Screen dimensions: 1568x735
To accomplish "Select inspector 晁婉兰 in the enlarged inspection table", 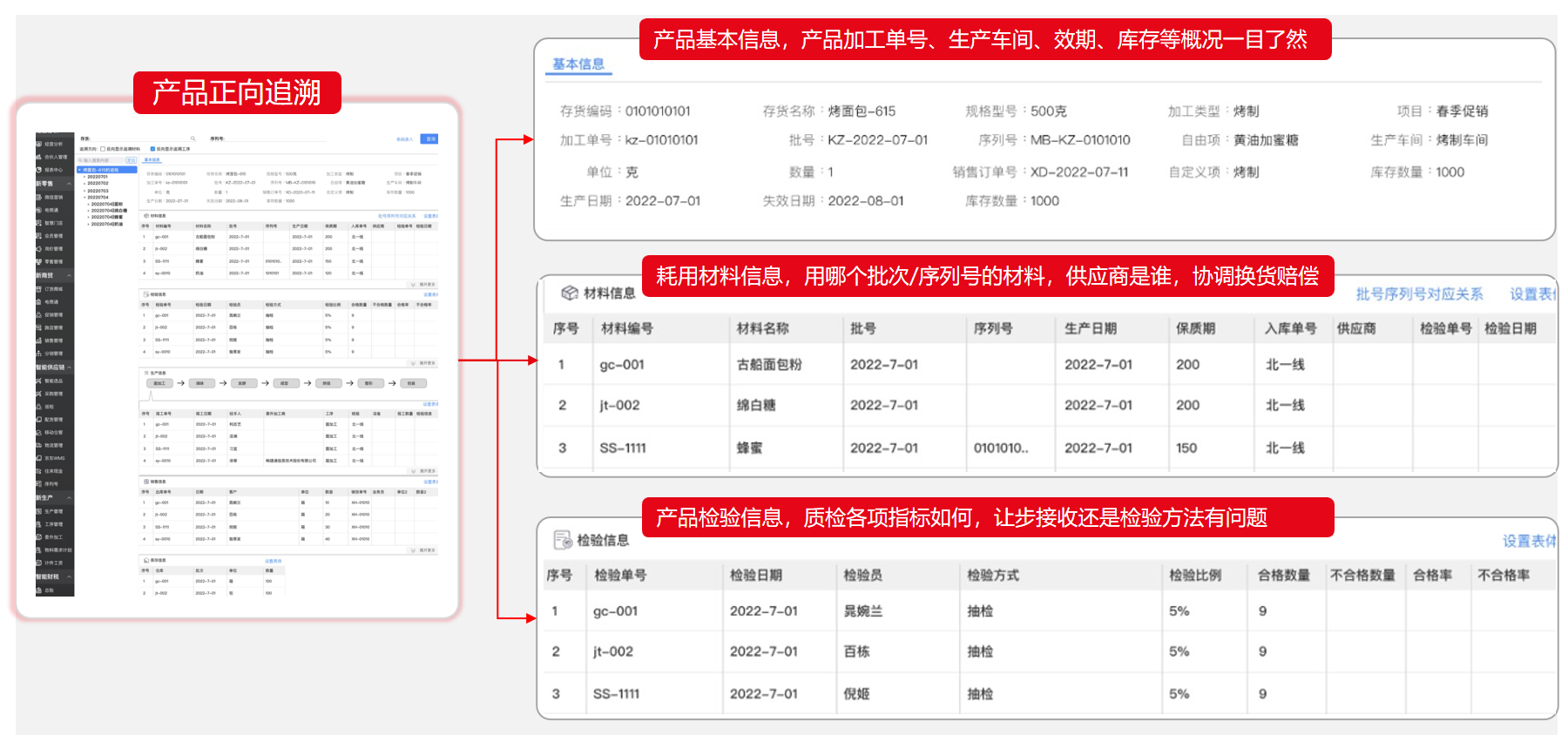I will click(x=863, y=611).
